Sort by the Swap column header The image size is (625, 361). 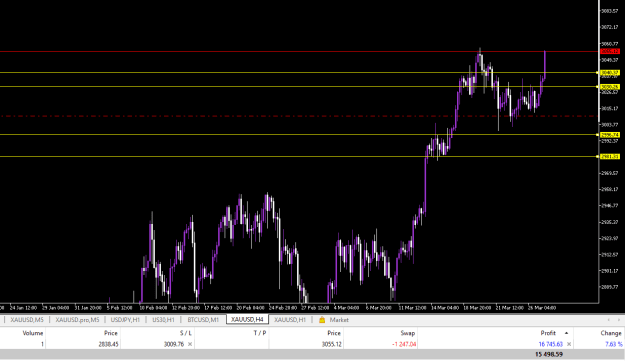pyautogui.click(x=407, y=333)
